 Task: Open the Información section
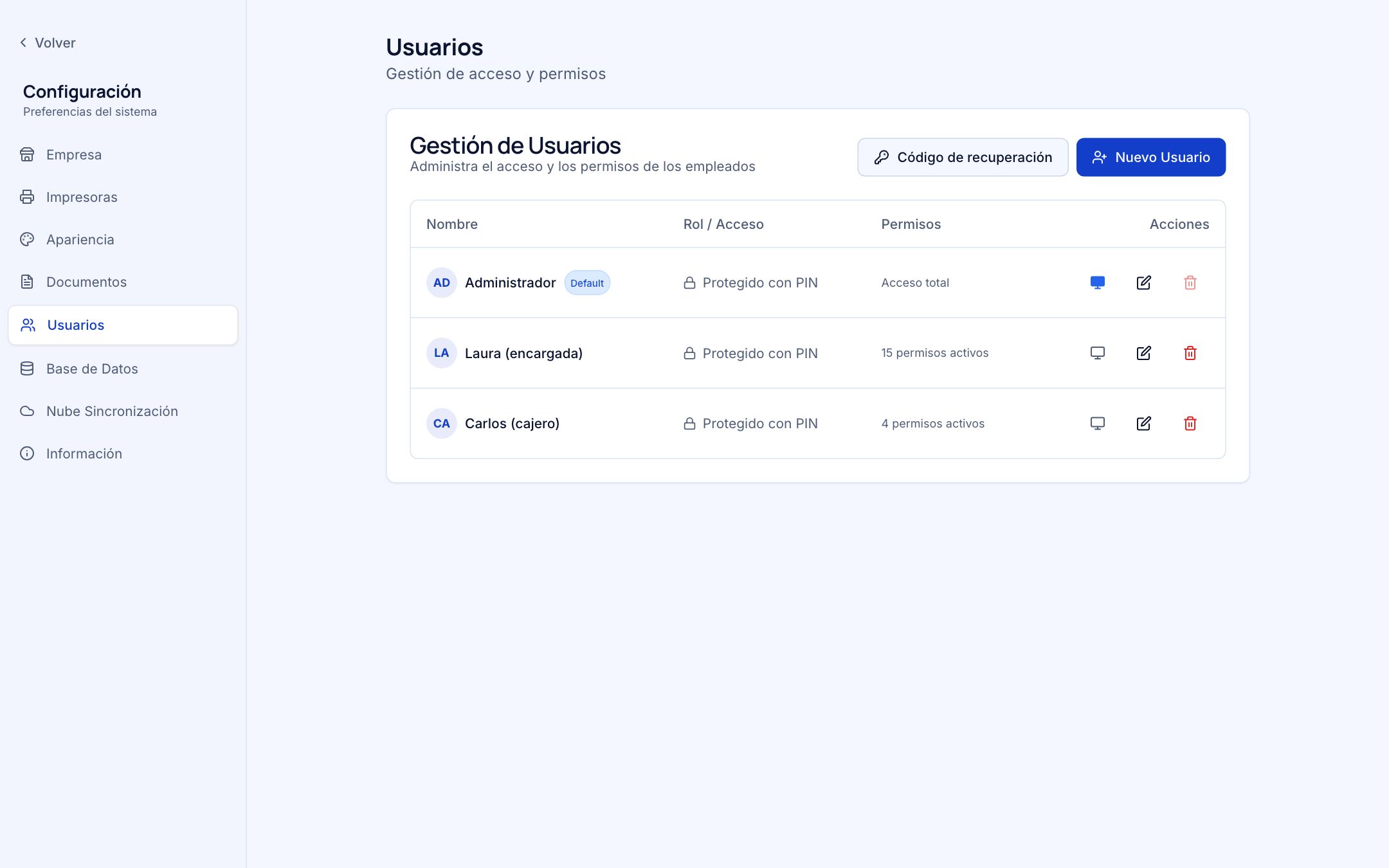[x=123, y=454]
